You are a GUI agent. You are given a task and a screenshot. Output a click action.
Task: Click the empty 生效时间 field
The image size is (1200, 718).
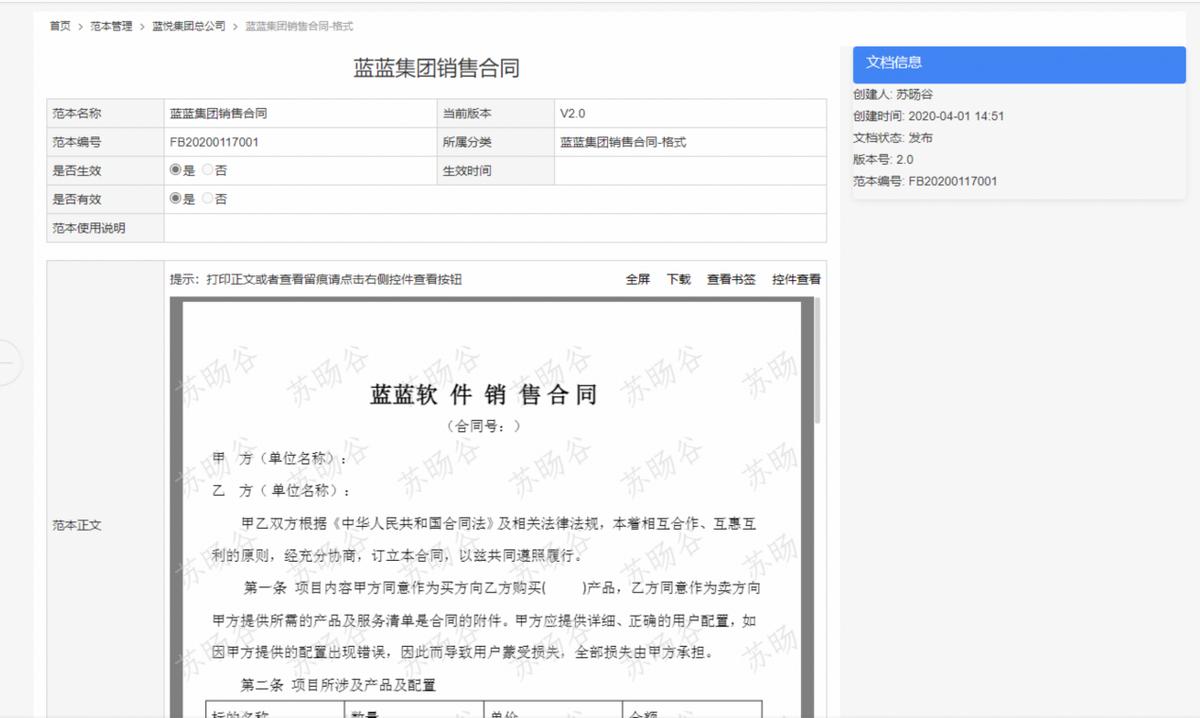click(x=690, y=170)
